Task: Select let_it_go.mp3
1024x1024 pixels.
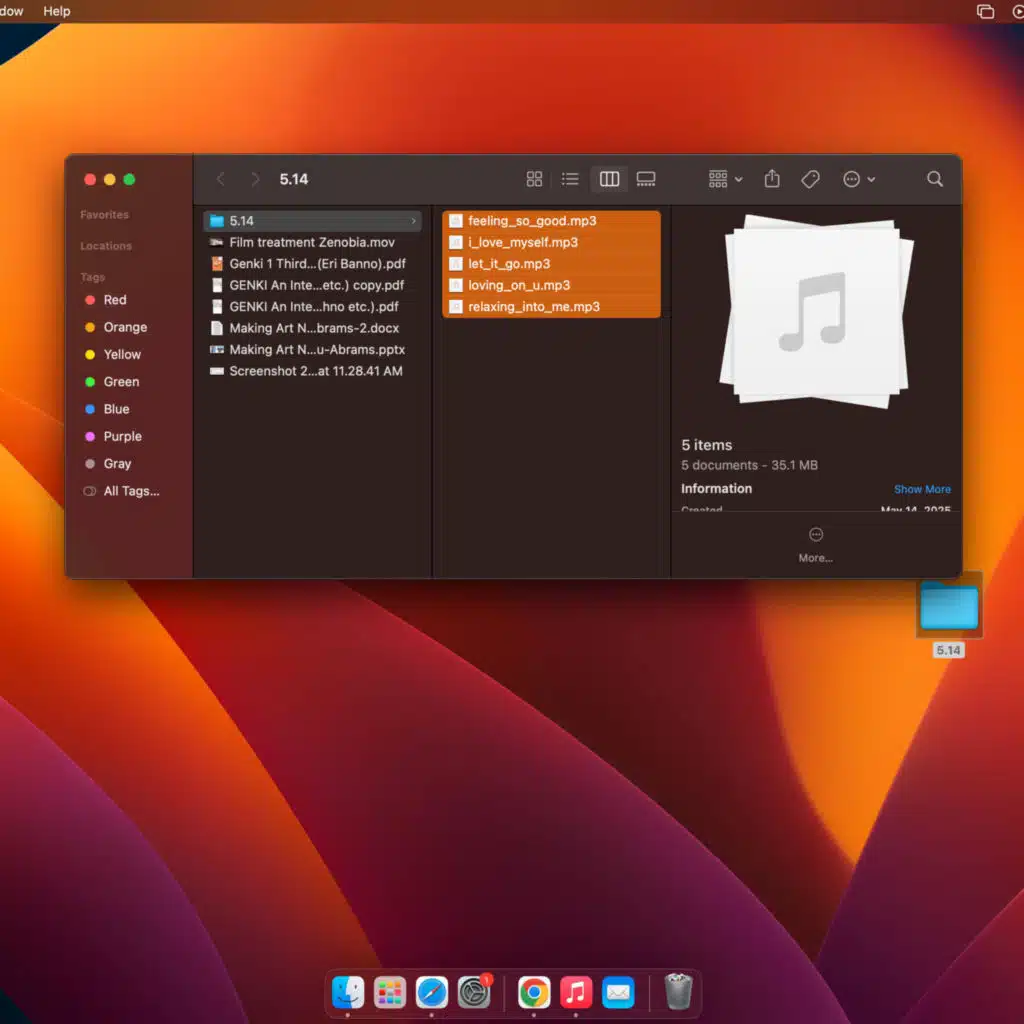Action: click(x=551, y=264)
